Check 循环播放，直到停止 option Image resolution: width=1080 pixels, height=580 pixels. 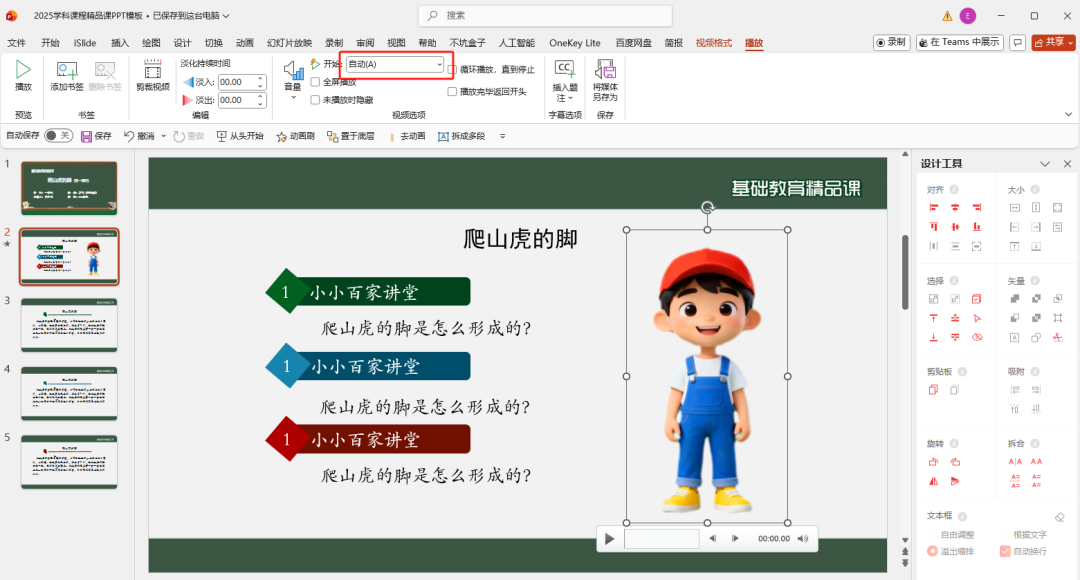click(x=451, y=69)
